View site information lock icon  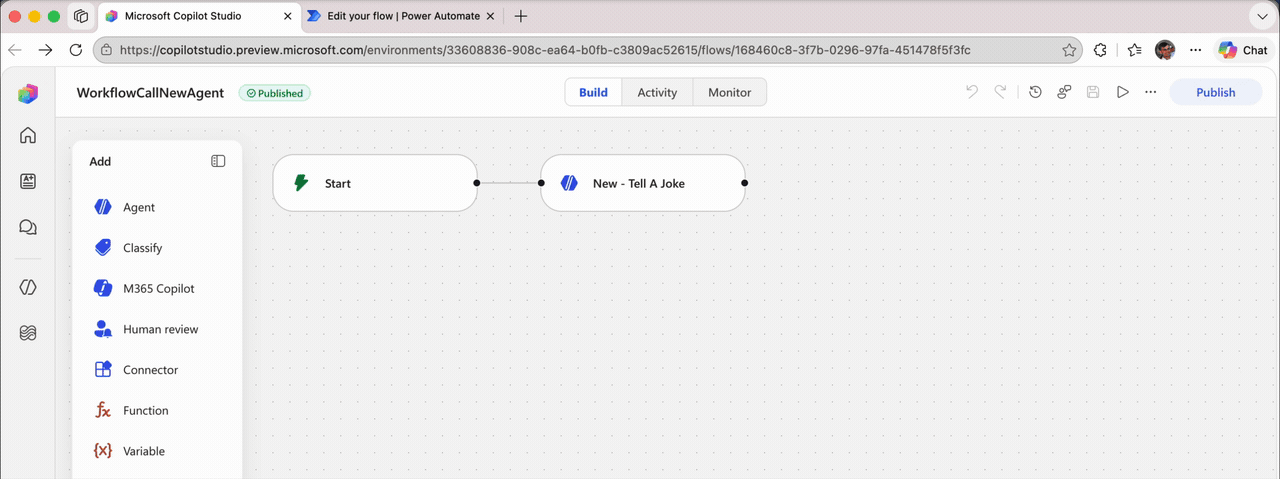106,50
